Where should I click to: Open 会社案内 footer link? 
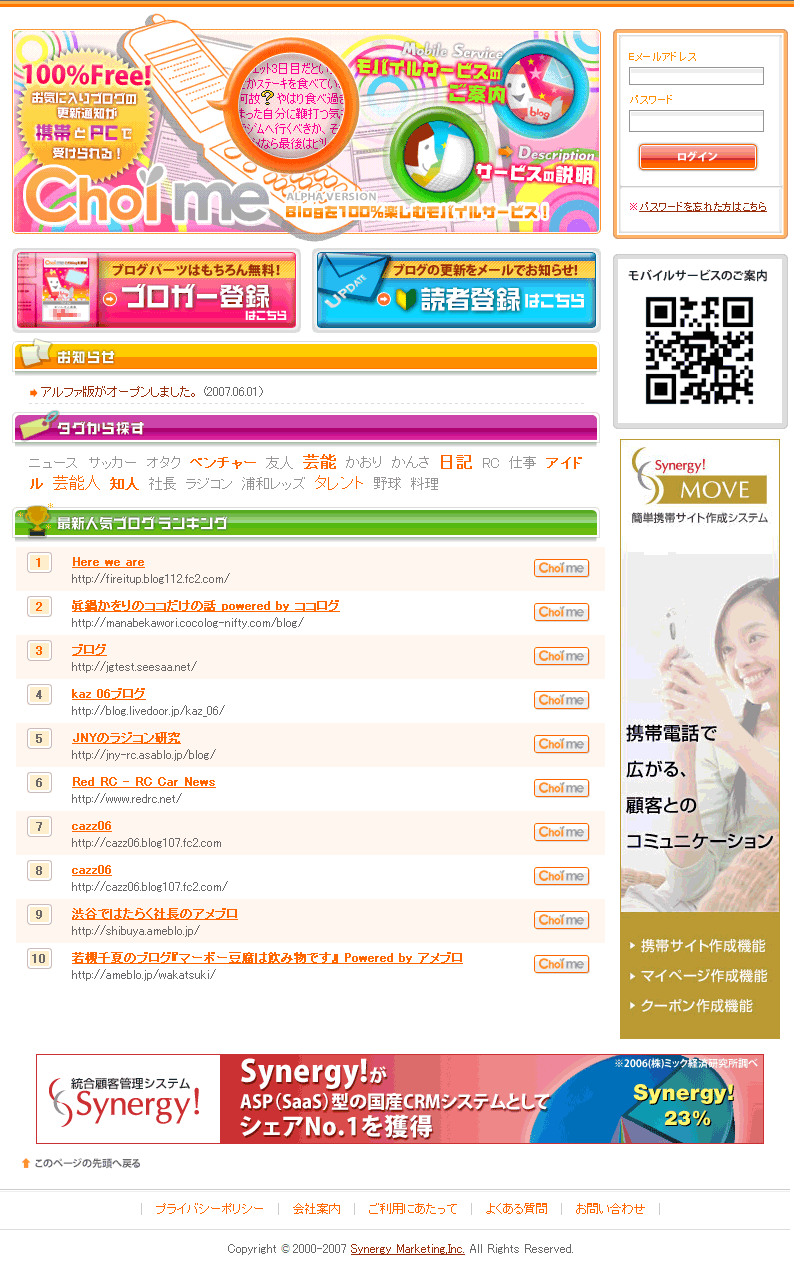(x=316, y=1209)
